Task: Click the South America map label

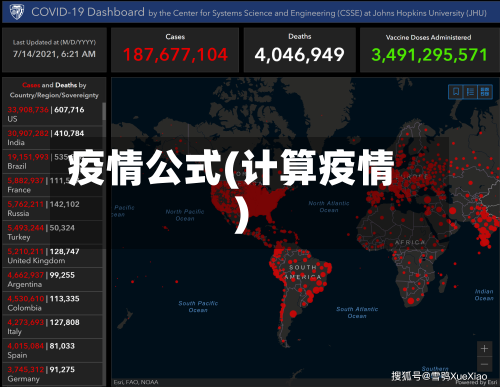Action: click(303, 272)
